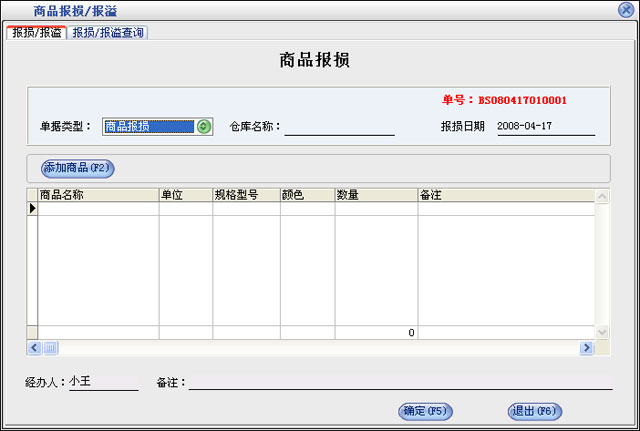Click the table's vertical scroll up arrow
This screenshot has width=640, height=431.
pos(602,196)
